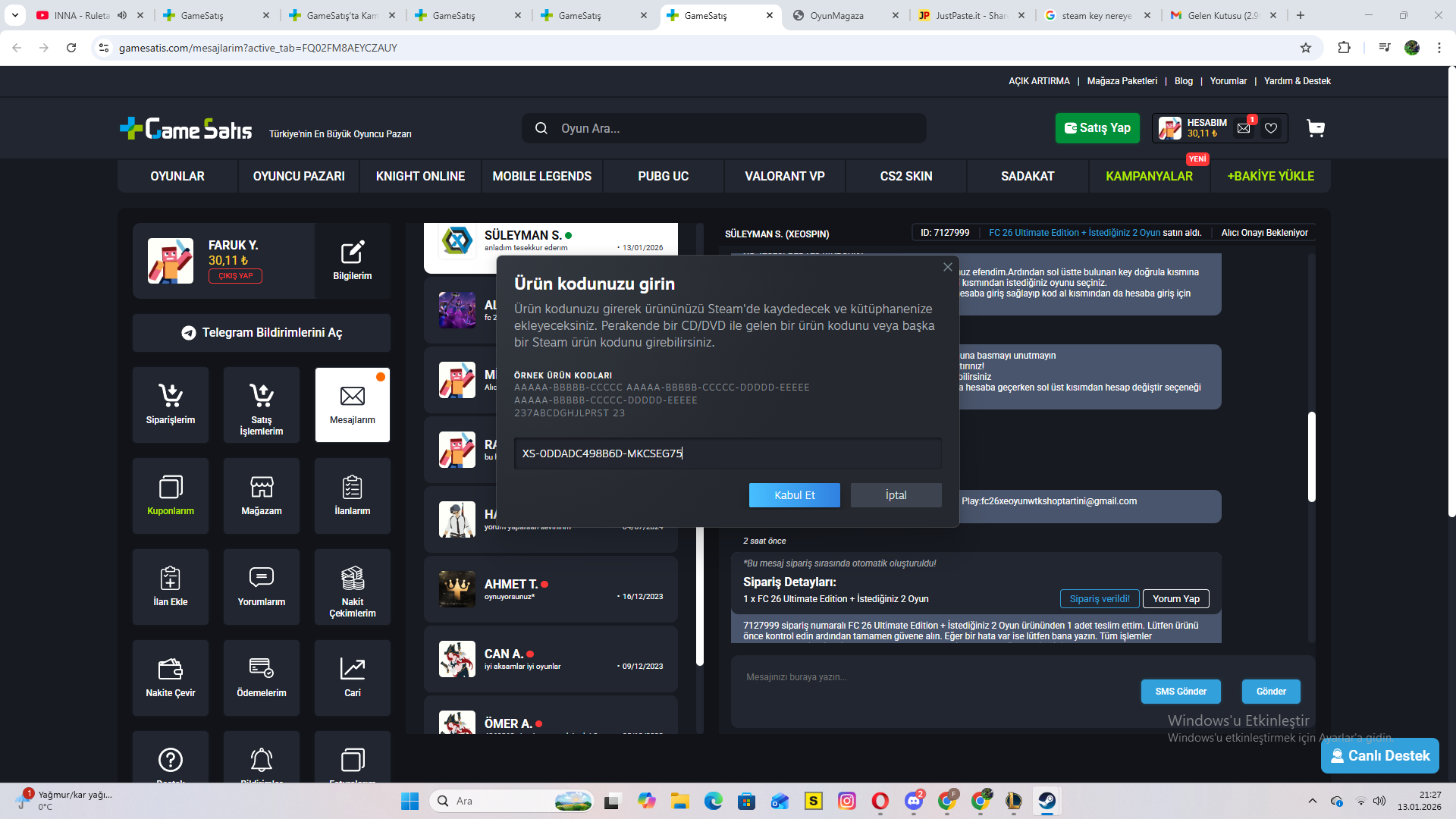
Task: Open the Mağazam store tile
Action: click(262, 496)
